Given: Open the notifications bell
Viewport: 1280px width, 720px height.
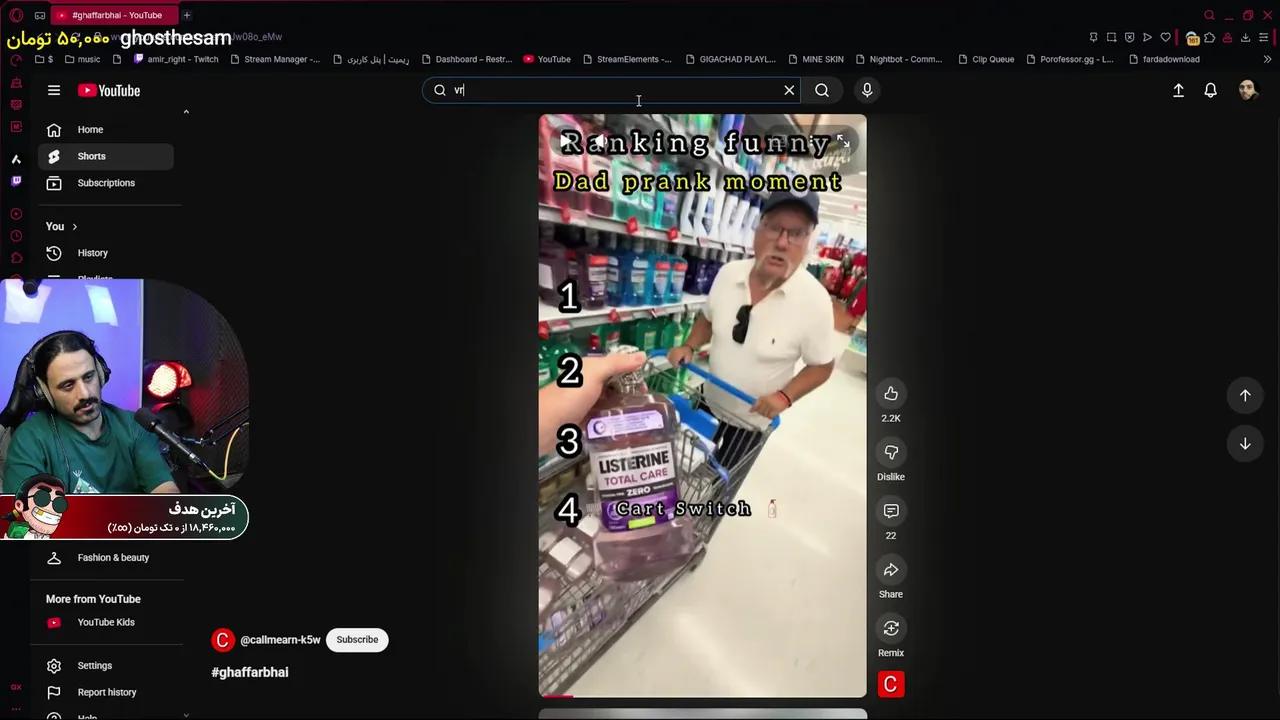Looking at the screenshot, I should [x=1210, y=90].
